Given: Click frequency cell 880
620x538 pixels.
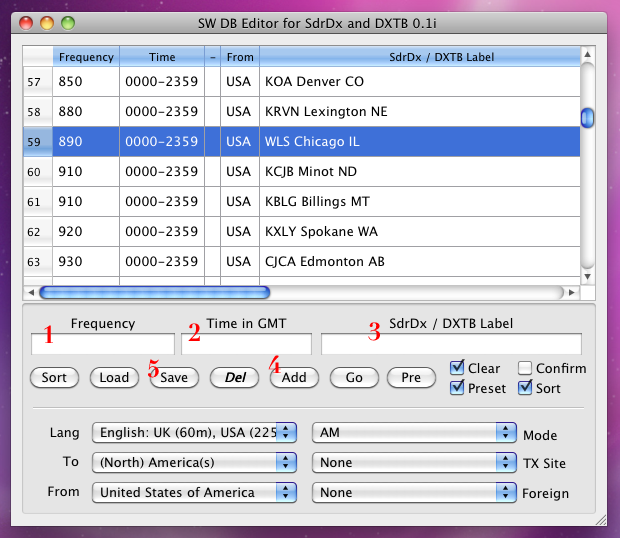Looking at the screenshot, I should pyautogui.click(x=86, y=111).
